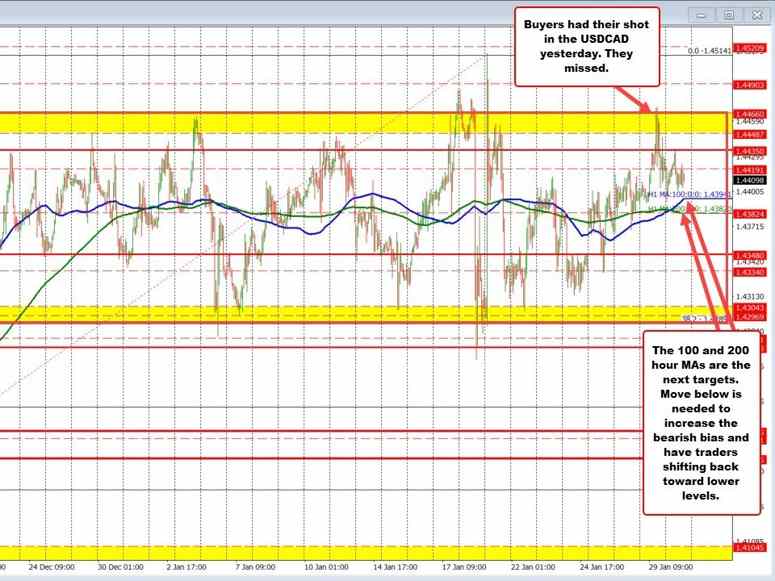Click the 7 Jan 09:00 time axis label
The image size is (775, 581).
coord(255,567)
